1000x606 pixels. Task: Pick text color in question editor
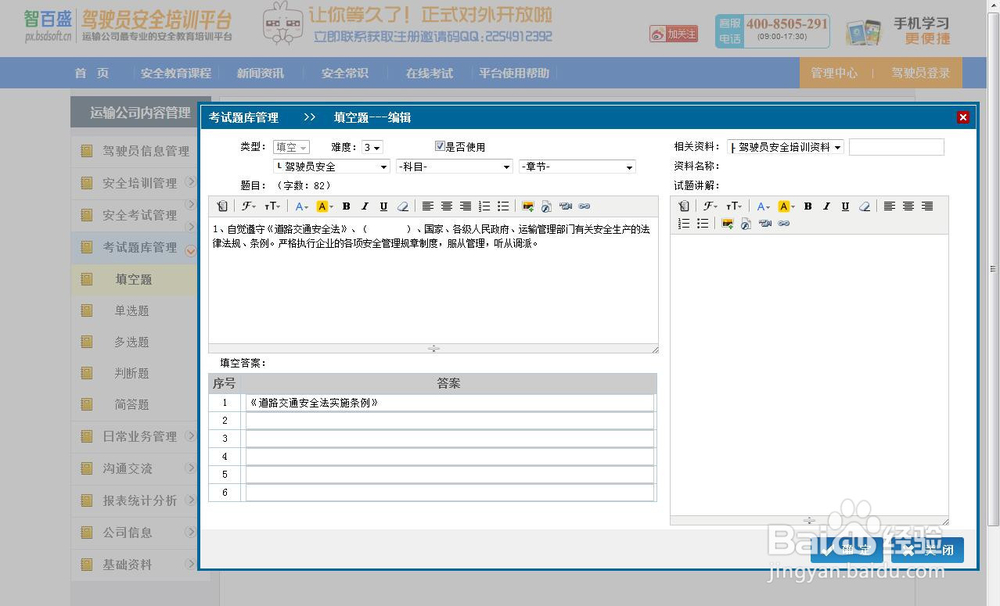tap(301, 206)
